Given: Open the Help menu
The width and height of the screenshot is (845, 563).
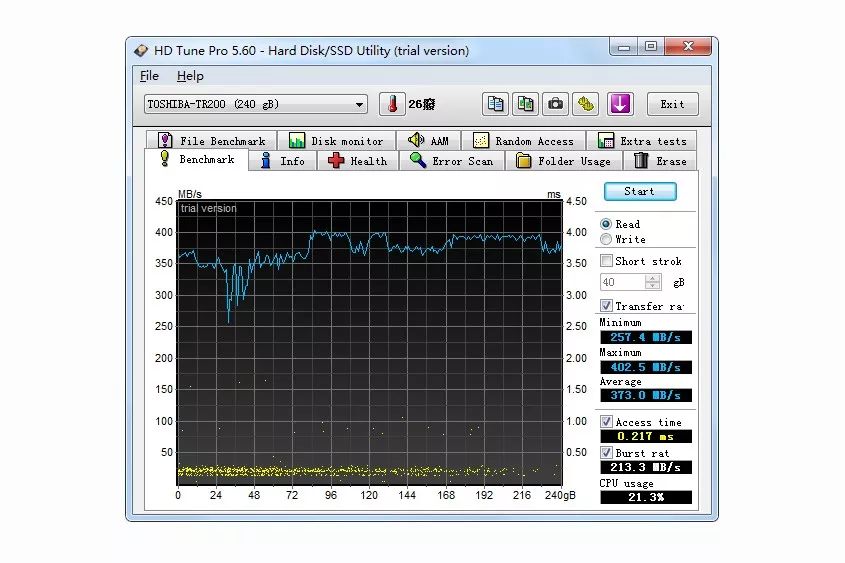Looking at the screenshot, I should pos(190,76).
